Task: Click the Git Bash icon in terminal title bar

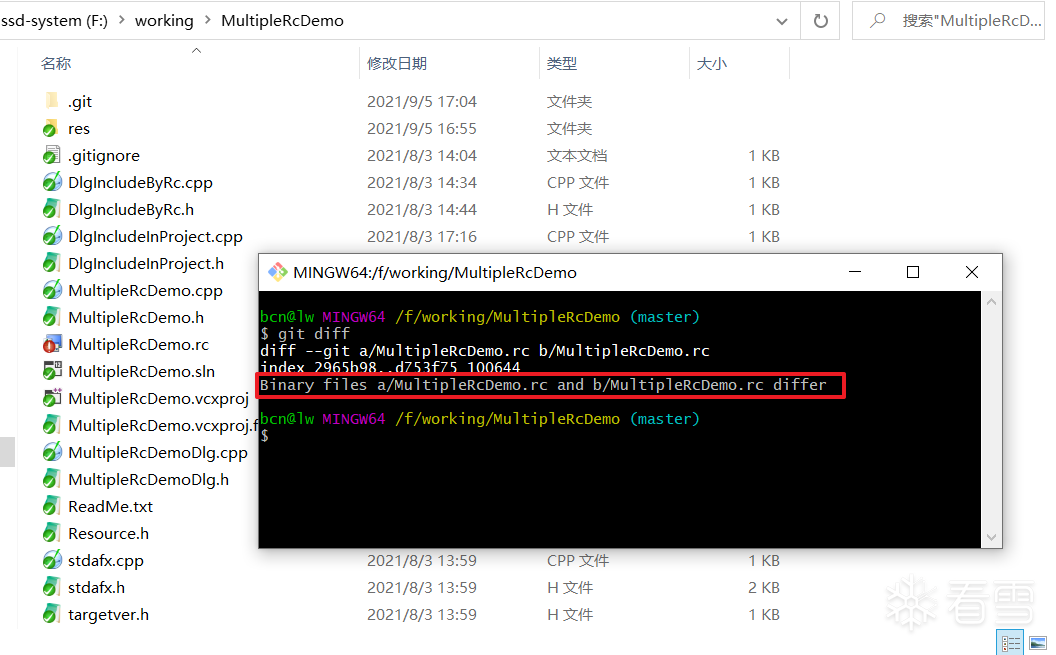Action: [x=277, y=272]
